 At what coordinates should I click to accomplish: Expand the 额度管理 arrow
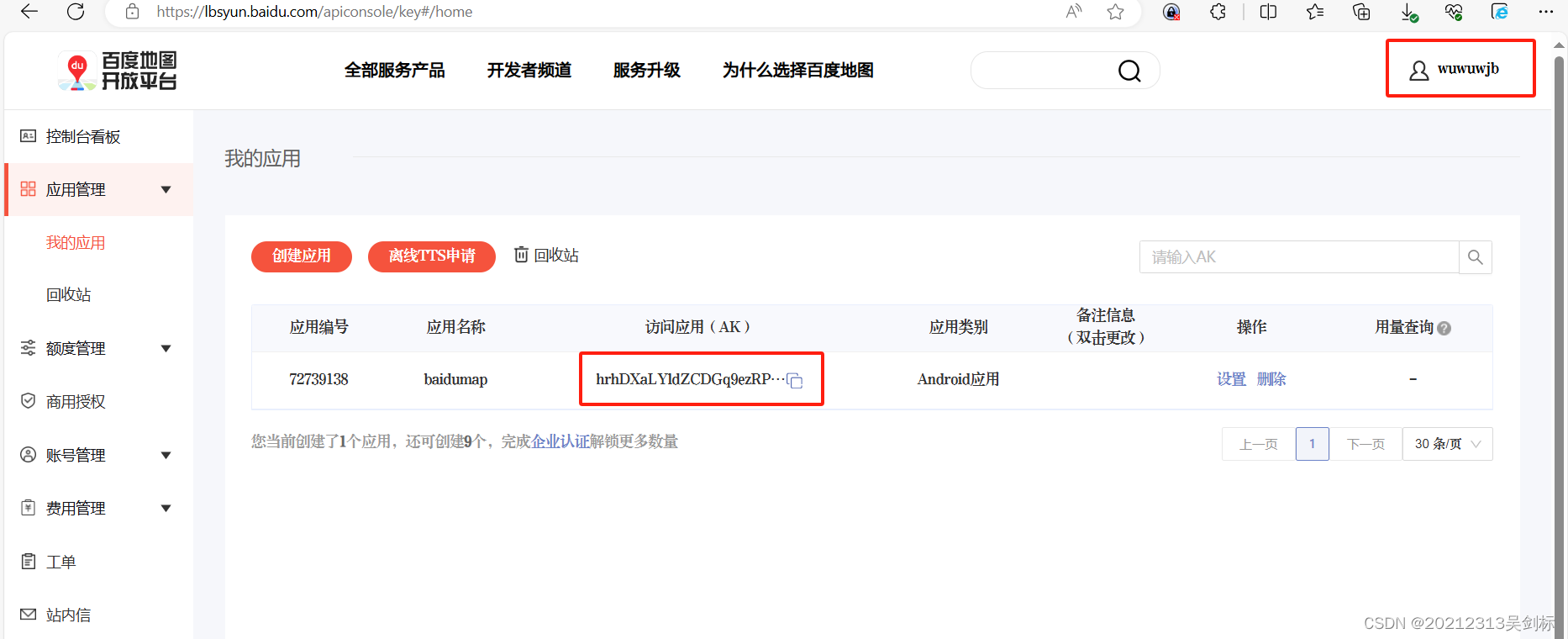tap(166, 349)
